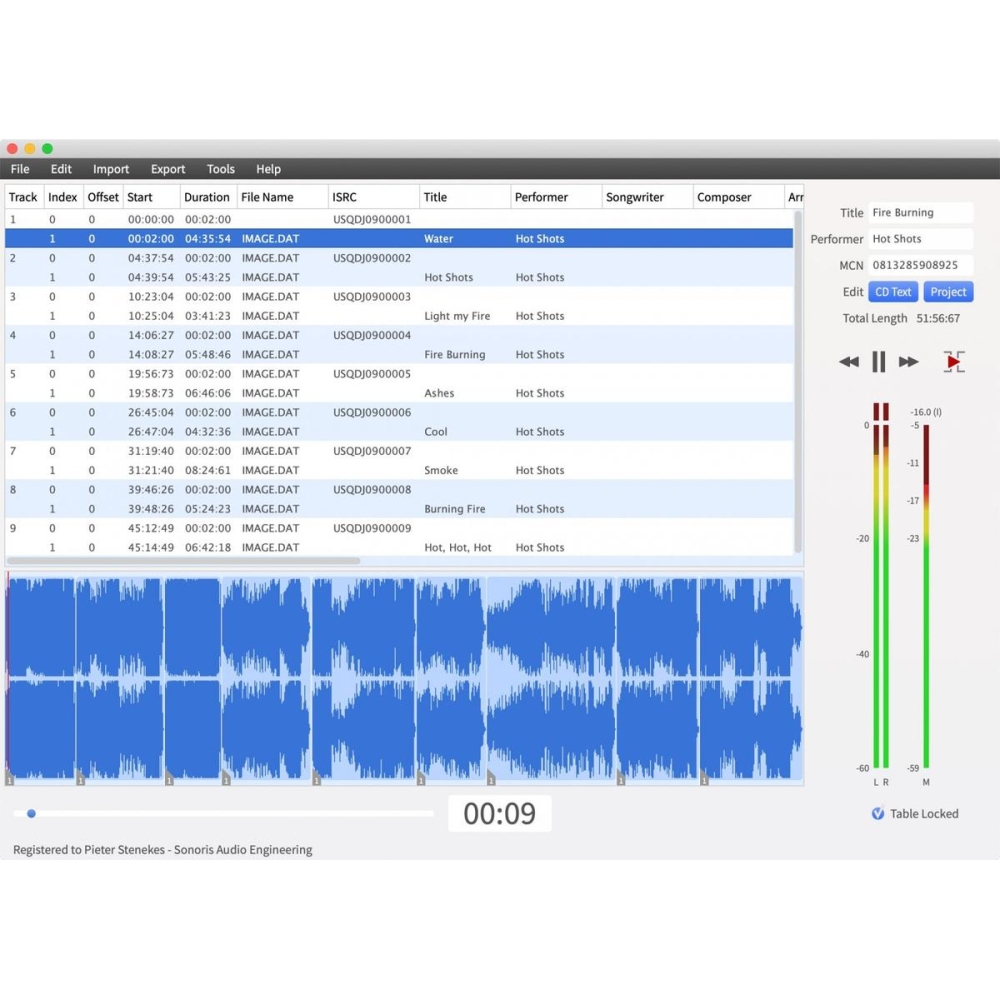Viewport: 1000px width, 1000px height.
Task: Open the Import menu
Action: [x=111, y=169]
